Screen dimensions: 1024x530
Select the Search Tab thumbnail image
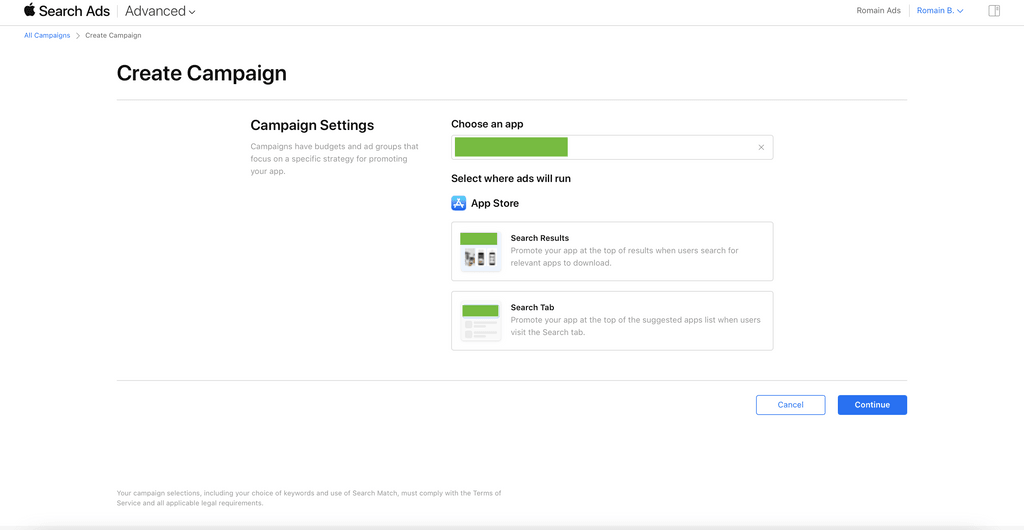pos(479,320)
